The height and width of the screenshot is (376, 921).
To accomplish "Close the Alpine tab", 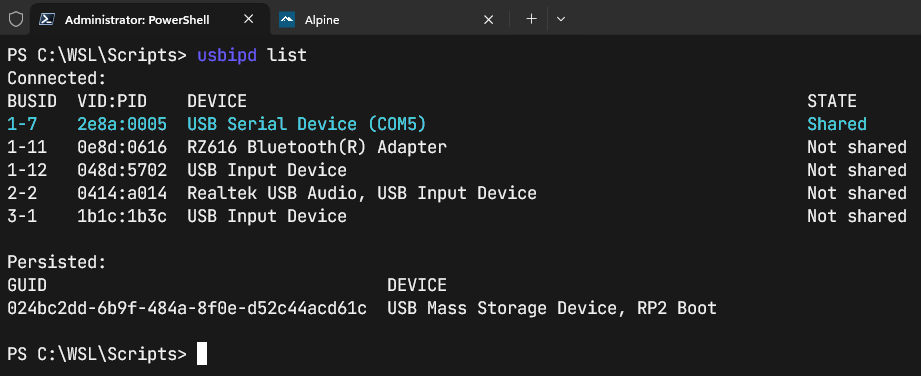I will [488, 19].
